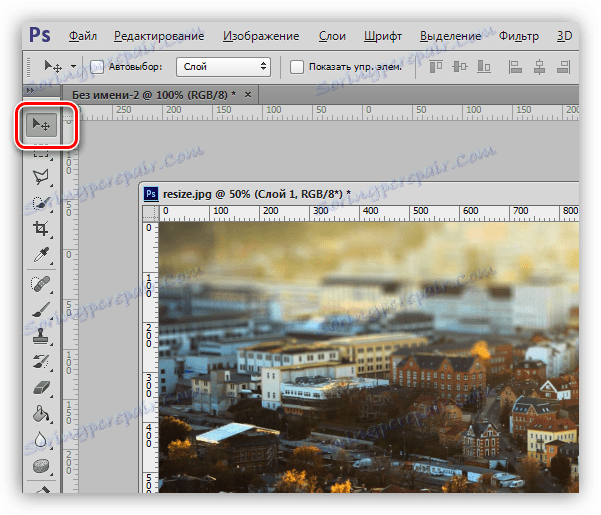Click resize.jpg window title bar

360,194
